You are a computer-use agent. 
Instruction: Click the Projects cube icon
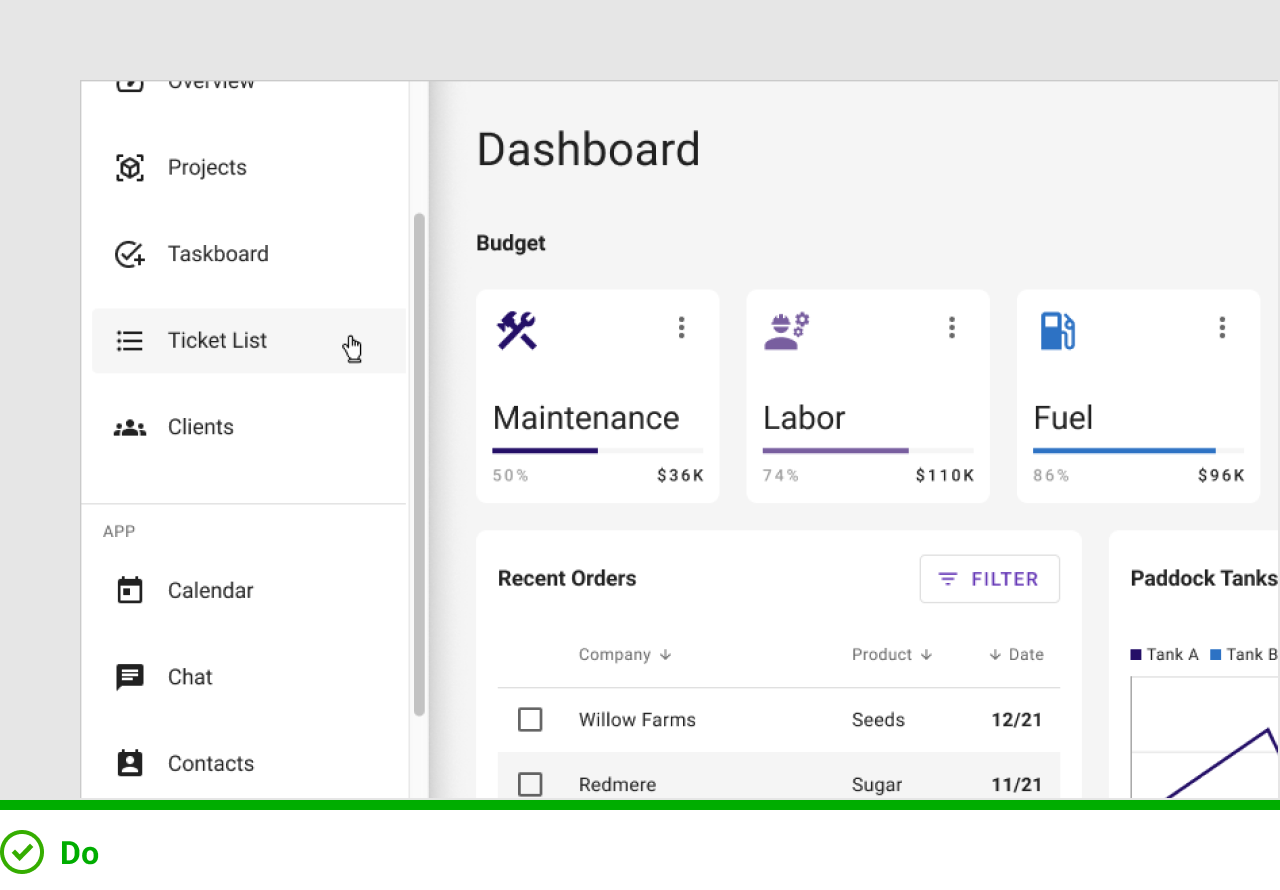pyautogui.click(x=130, y=168)
